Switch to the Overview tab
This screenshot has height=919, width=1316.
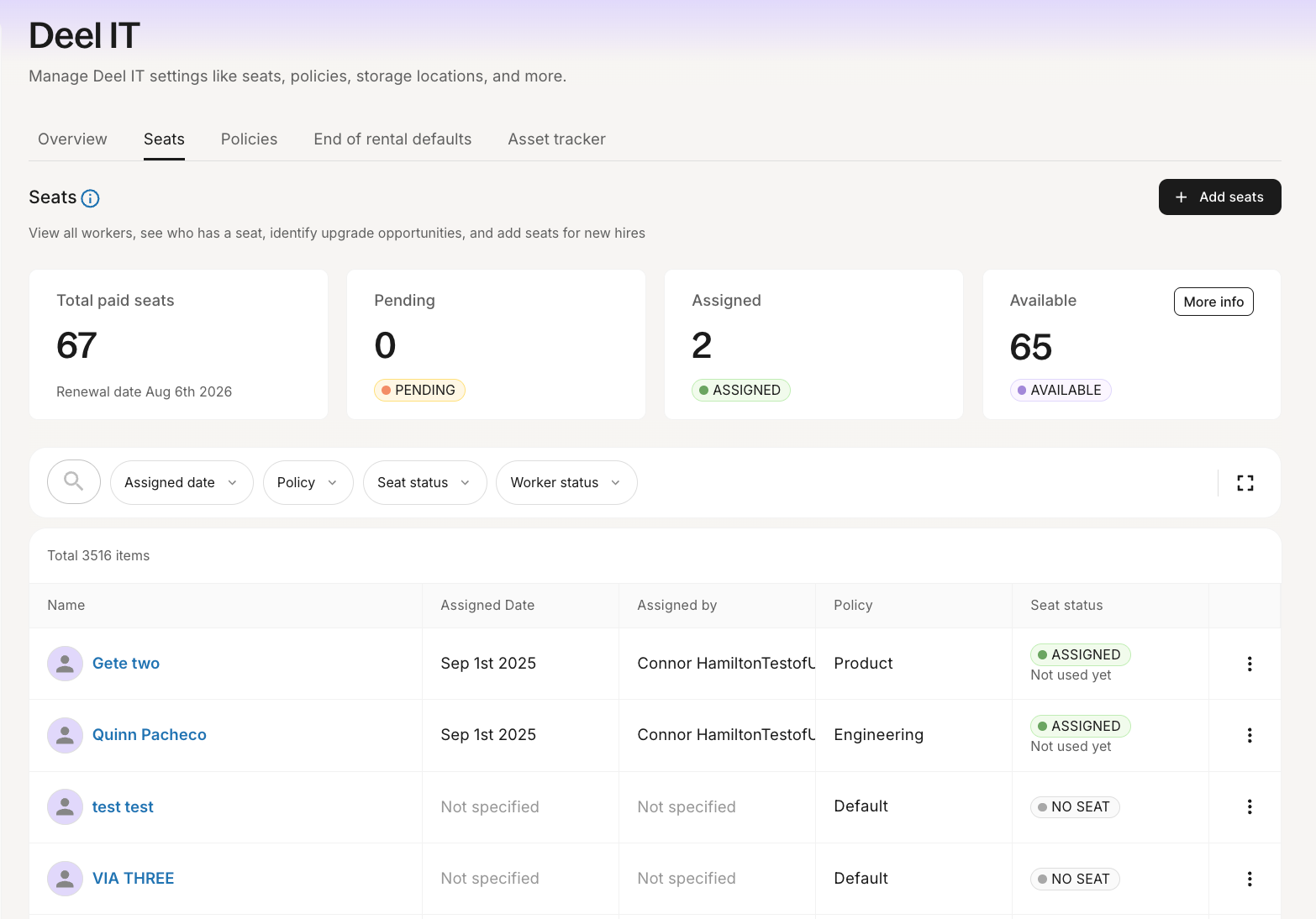point(72,139)
